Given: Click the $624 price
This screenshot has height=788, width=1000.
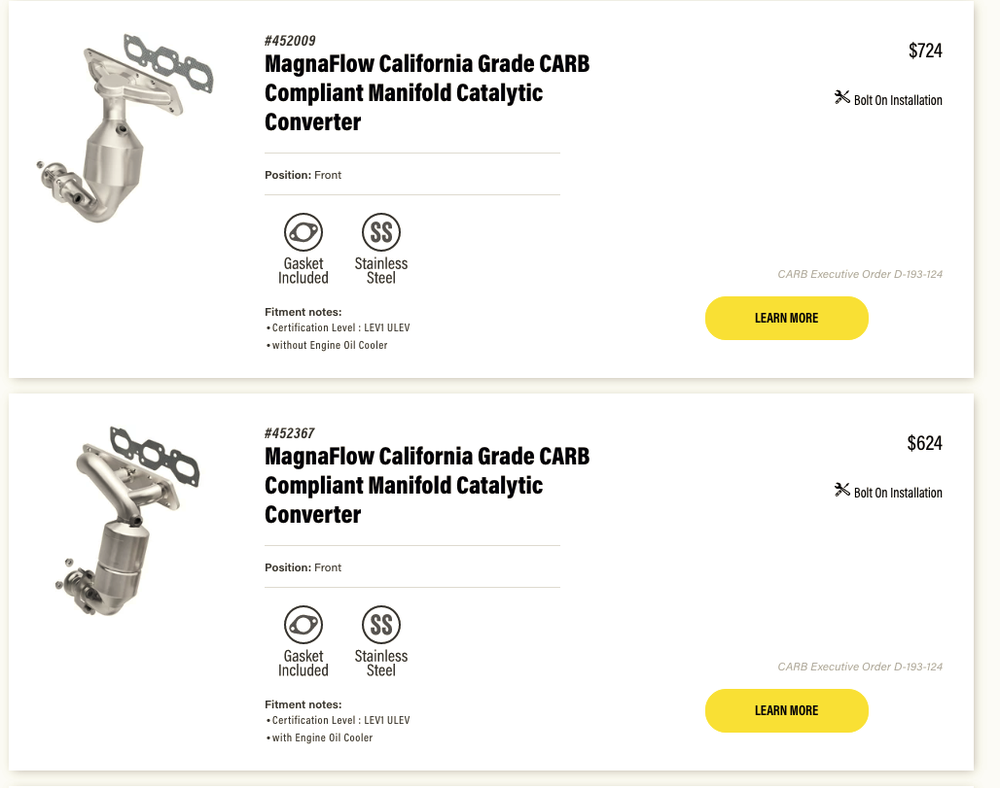Looking at the screenshot, I should pos(924,443).
